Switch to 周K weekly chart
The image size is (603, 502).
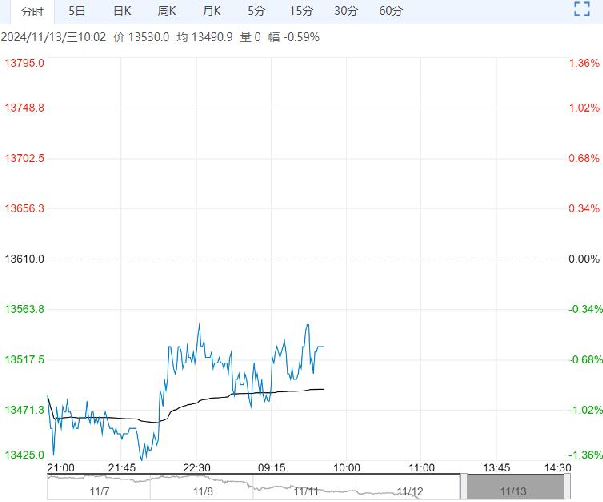166,11
